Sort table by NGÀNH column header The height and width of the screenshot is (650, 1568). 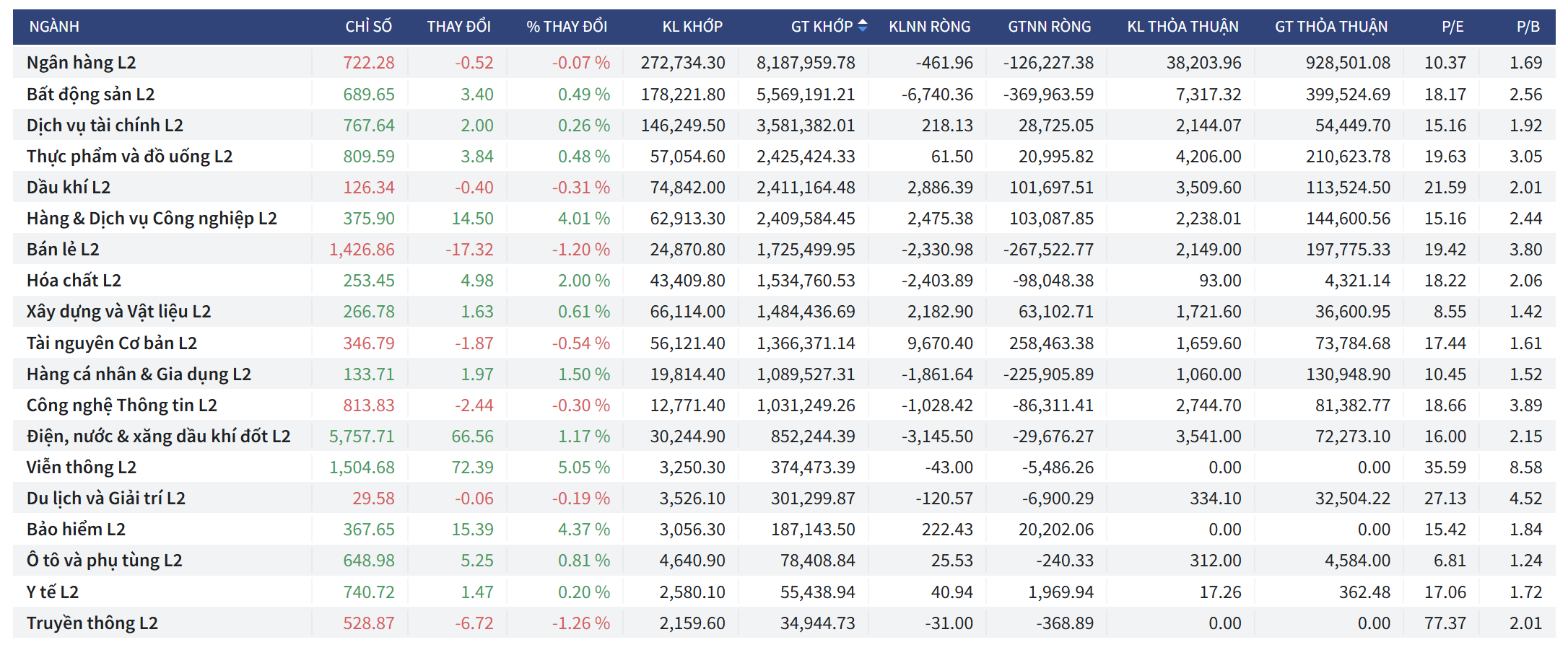54,27
